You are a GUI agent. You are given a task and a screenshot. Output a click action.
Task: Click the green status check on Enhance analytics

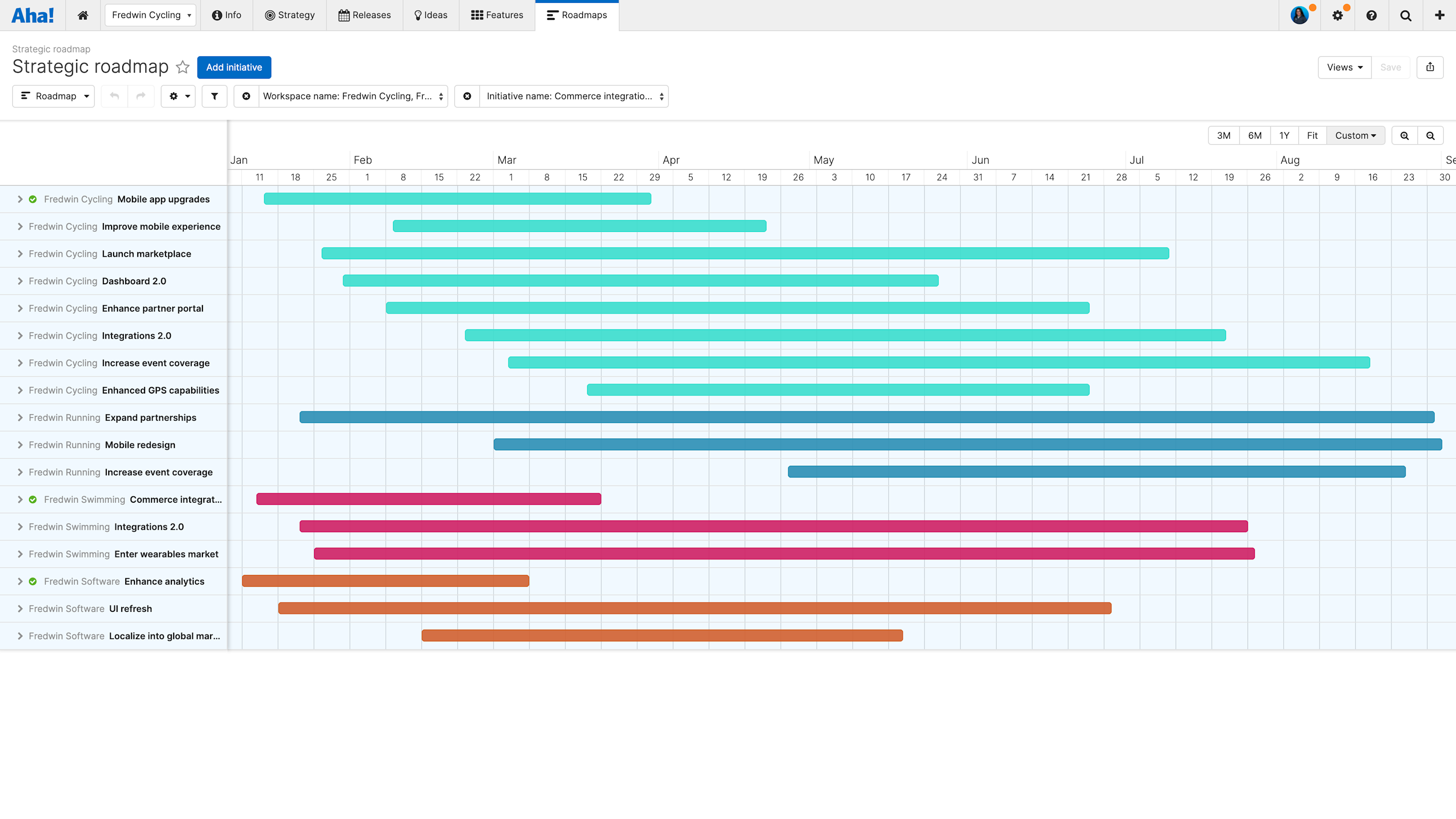pos(33,581)
